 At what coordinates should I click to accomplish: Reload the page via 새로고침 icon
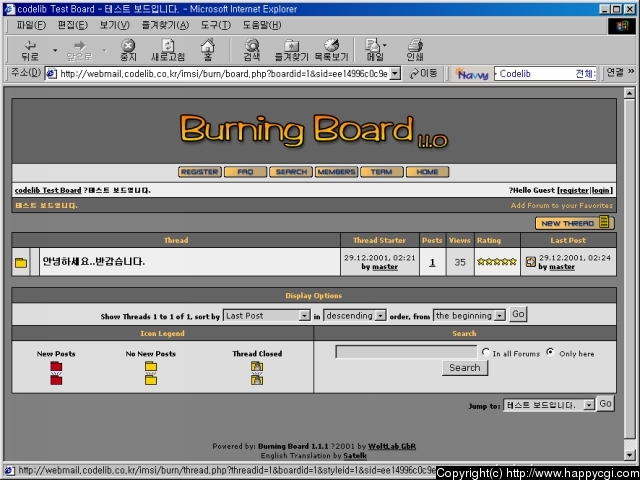pos(168,51)
